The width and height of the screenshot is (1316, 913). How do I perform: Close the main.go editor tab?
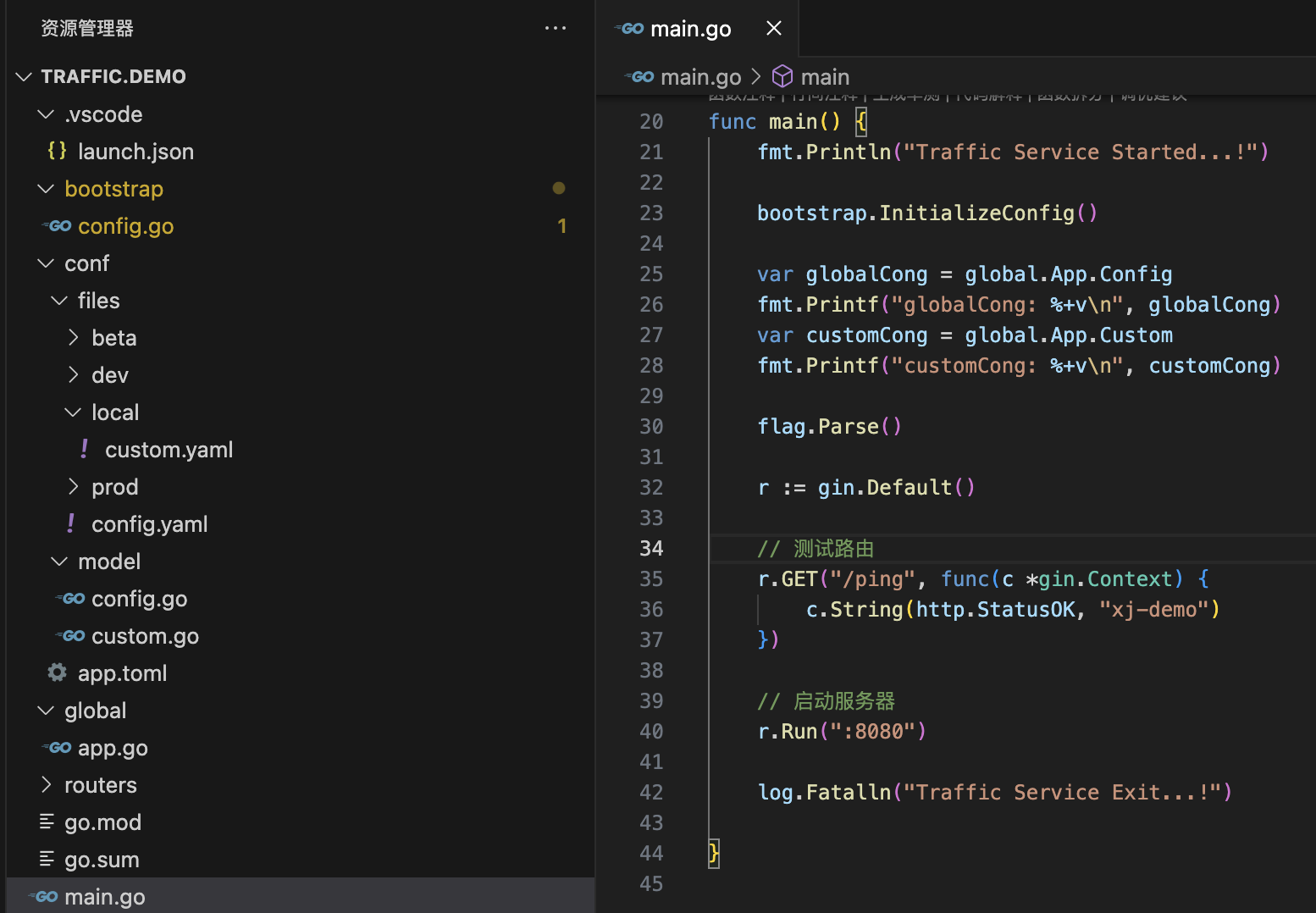coord(773,28)
